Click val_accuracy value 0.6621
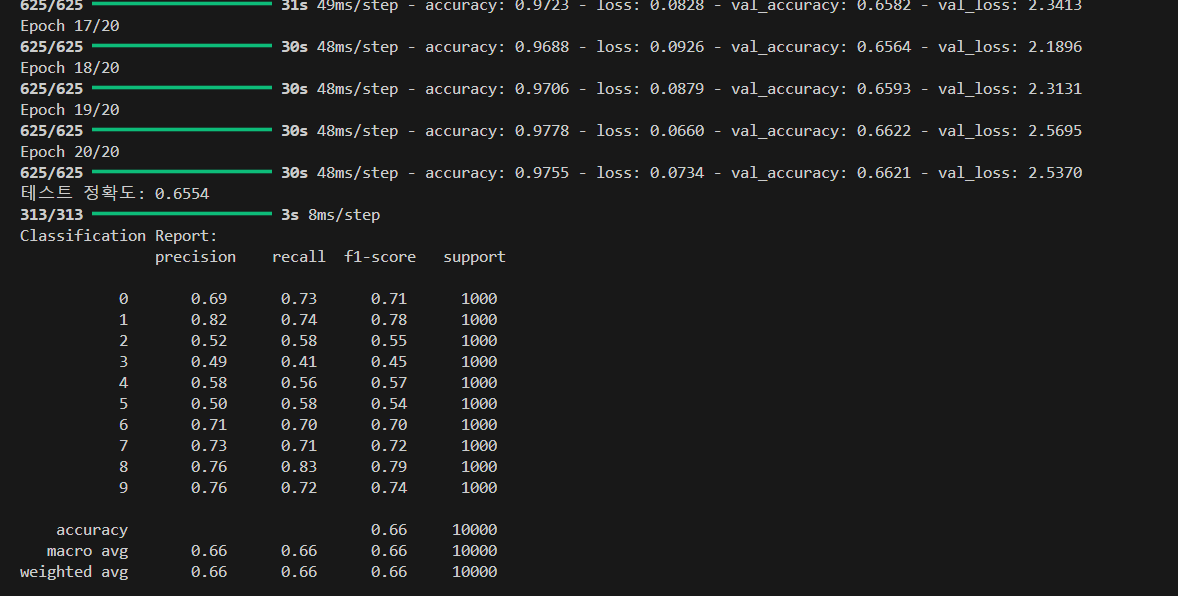1178x596 pixels. click(884, 173)
